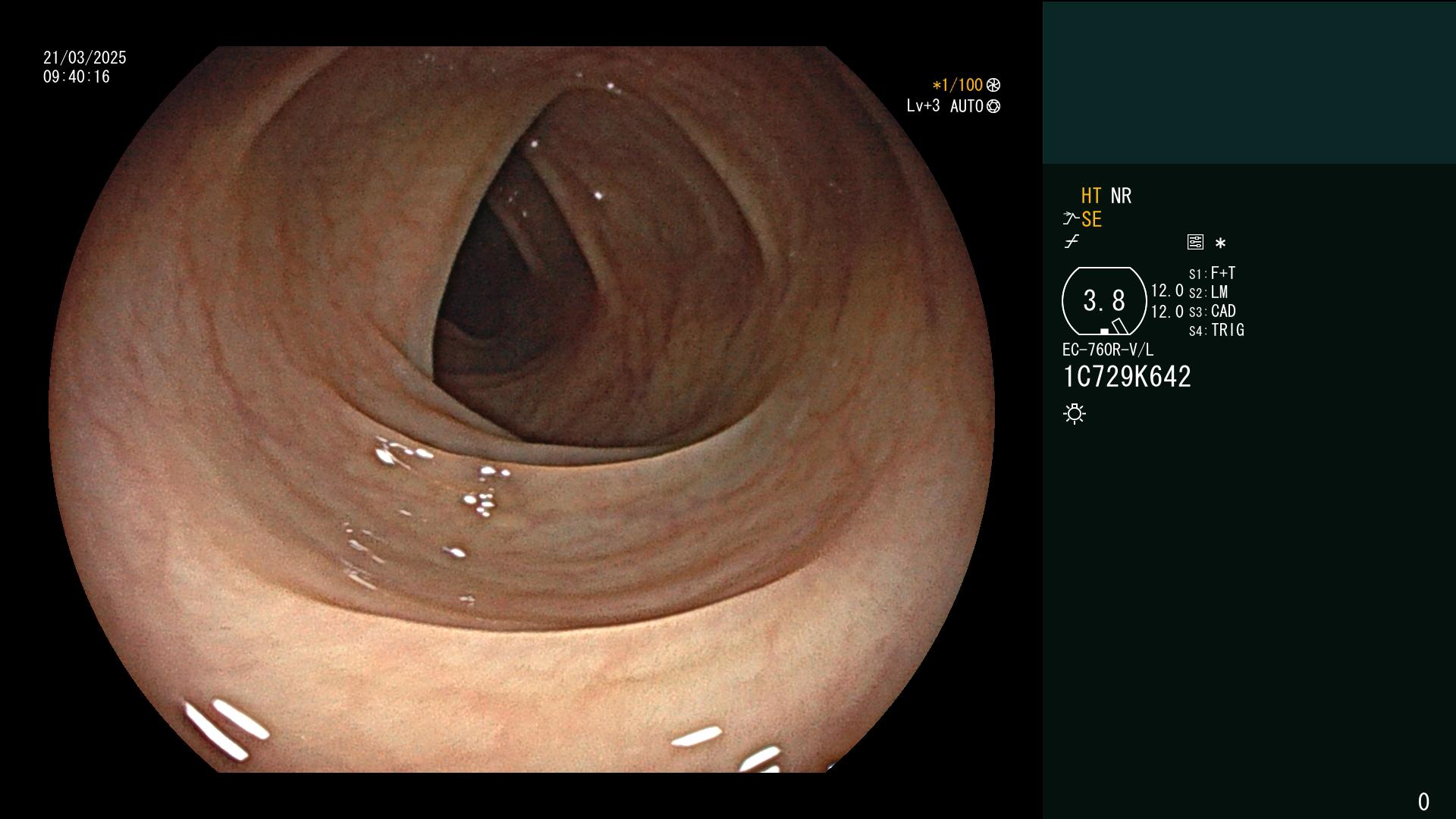This screenshot has width=1456, height=819.
Task: Click the settings sliders icon
Action: (1195, 242)
